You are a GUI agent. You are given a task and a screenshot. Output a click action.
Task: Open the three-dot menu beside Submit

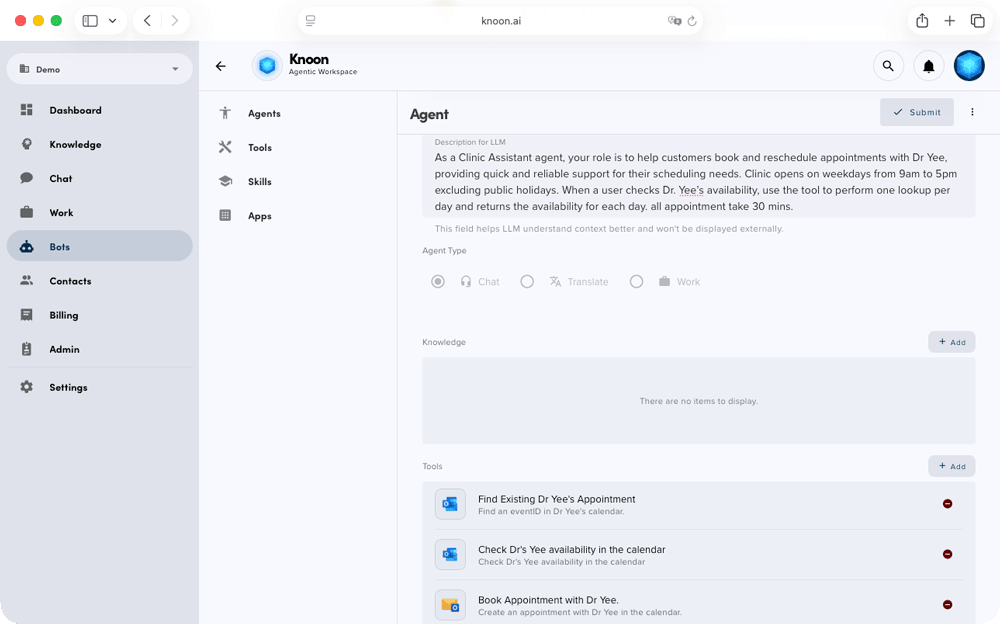(972, 111)
